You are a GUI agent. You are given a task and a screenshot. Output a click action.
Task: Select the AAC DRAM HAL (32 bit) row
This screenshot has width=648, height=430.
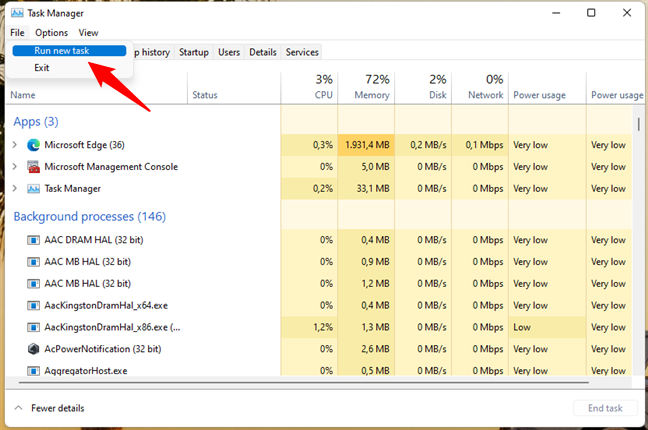(x=319, y=240)
